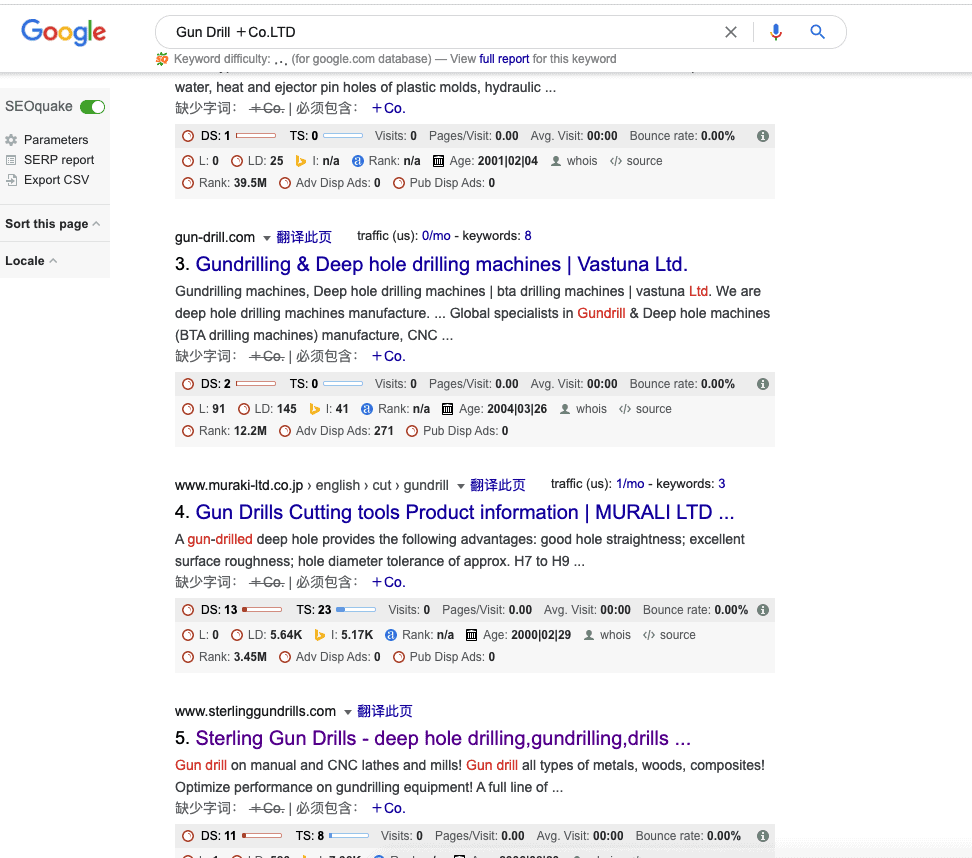Click the SERP report icon

[x=11, y=160]
